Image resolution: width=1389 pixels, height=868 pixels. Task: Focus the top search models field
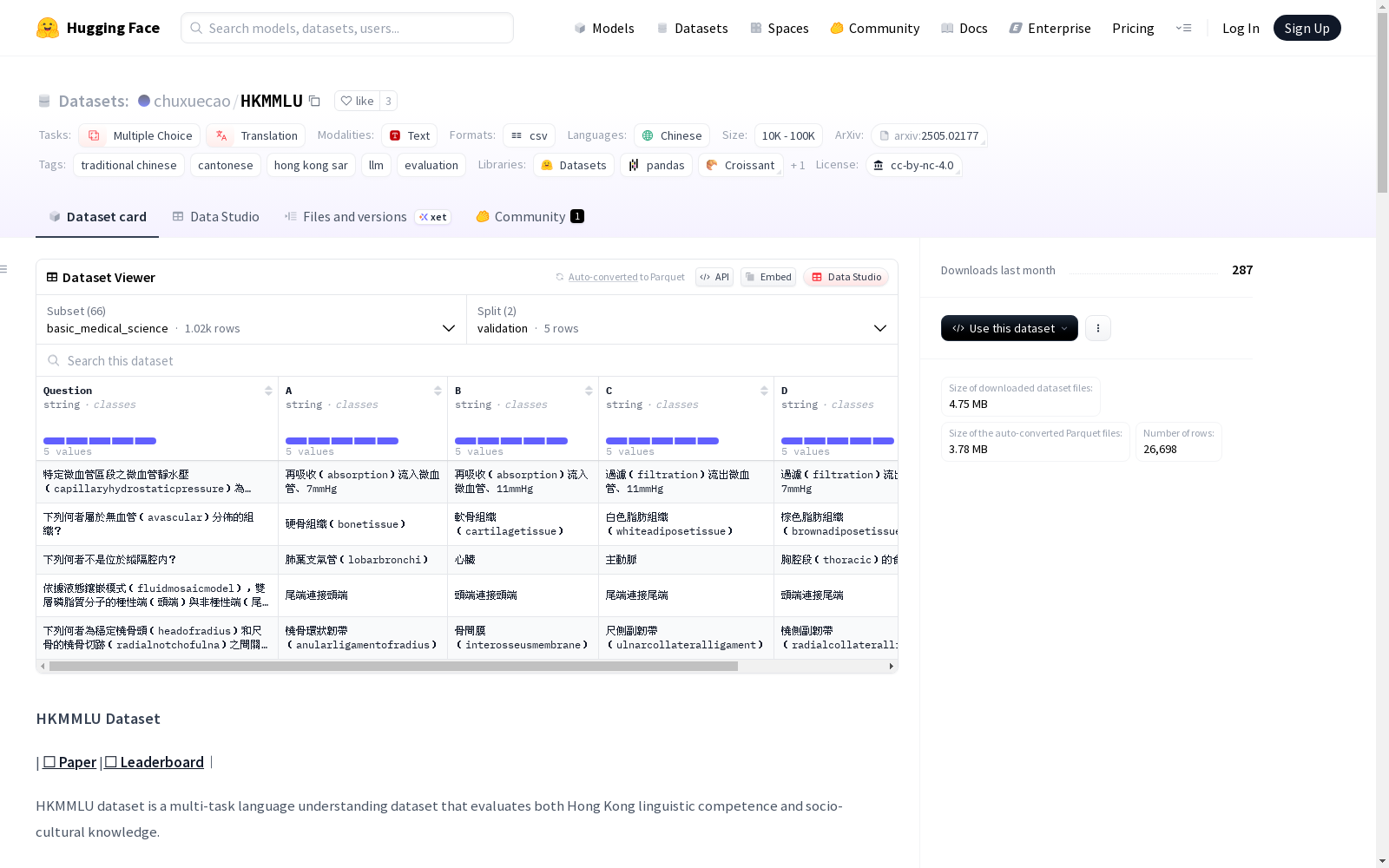pyautogui.click(x=347, y=28)
